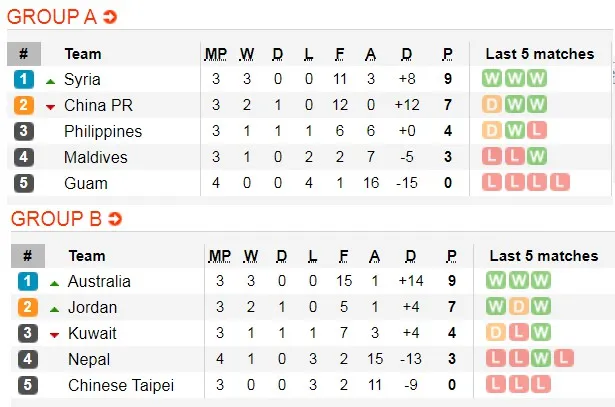Click Jordan's green up-arrow trend icon
The image size is (615, 407).
tap(53, 308)
